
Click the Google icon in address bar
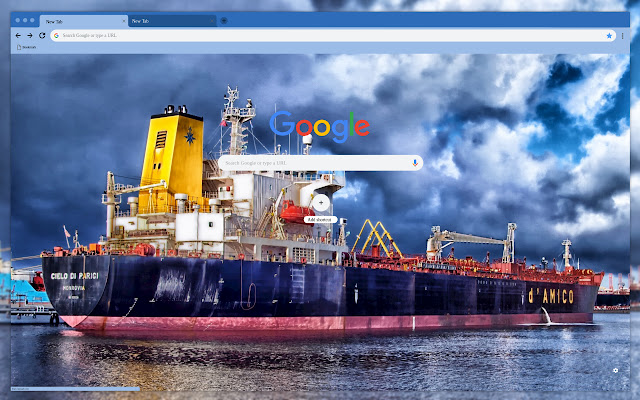pyautogui.click(x=56, y=36)
